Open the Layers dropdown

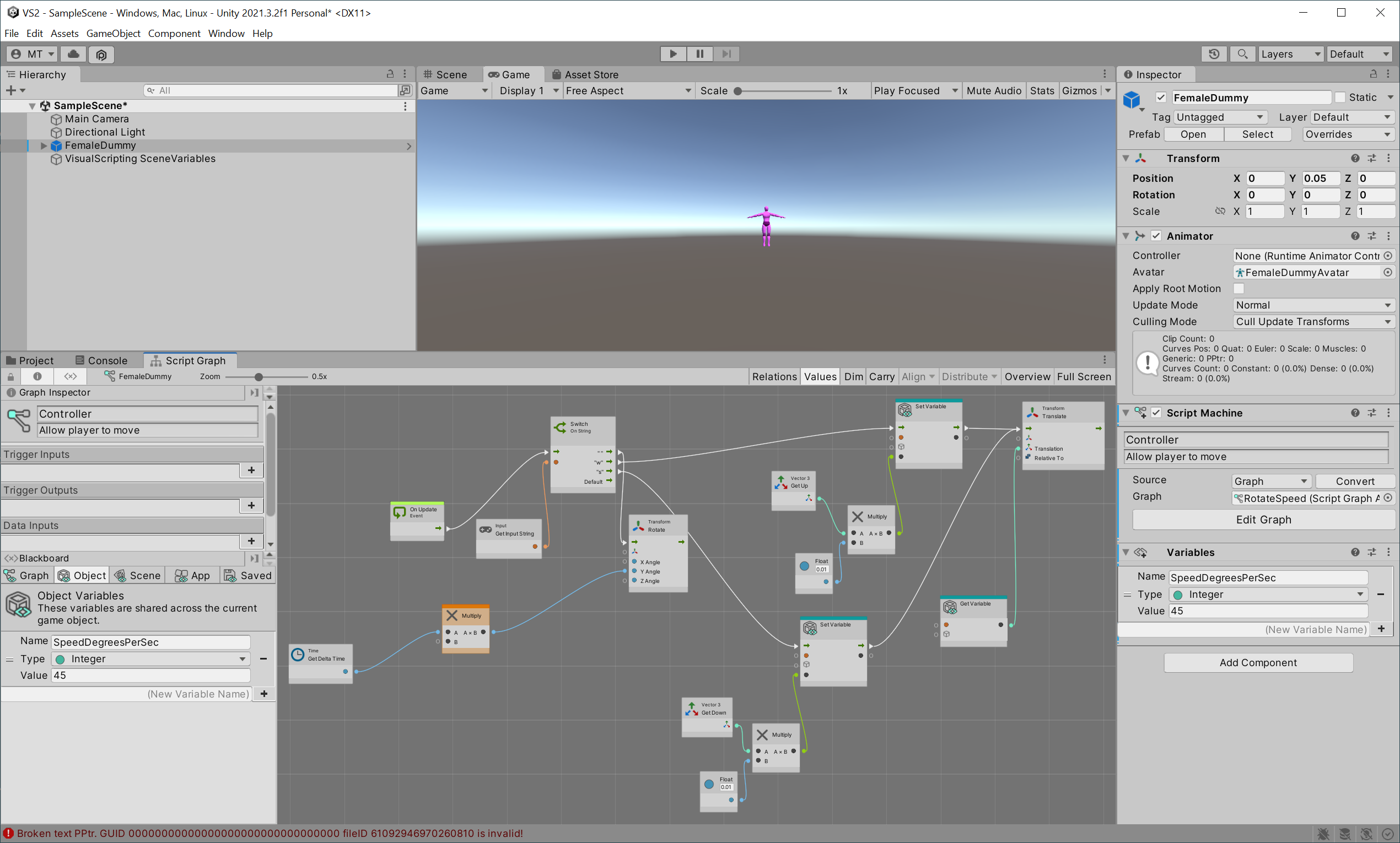(x=1290, y=54)
